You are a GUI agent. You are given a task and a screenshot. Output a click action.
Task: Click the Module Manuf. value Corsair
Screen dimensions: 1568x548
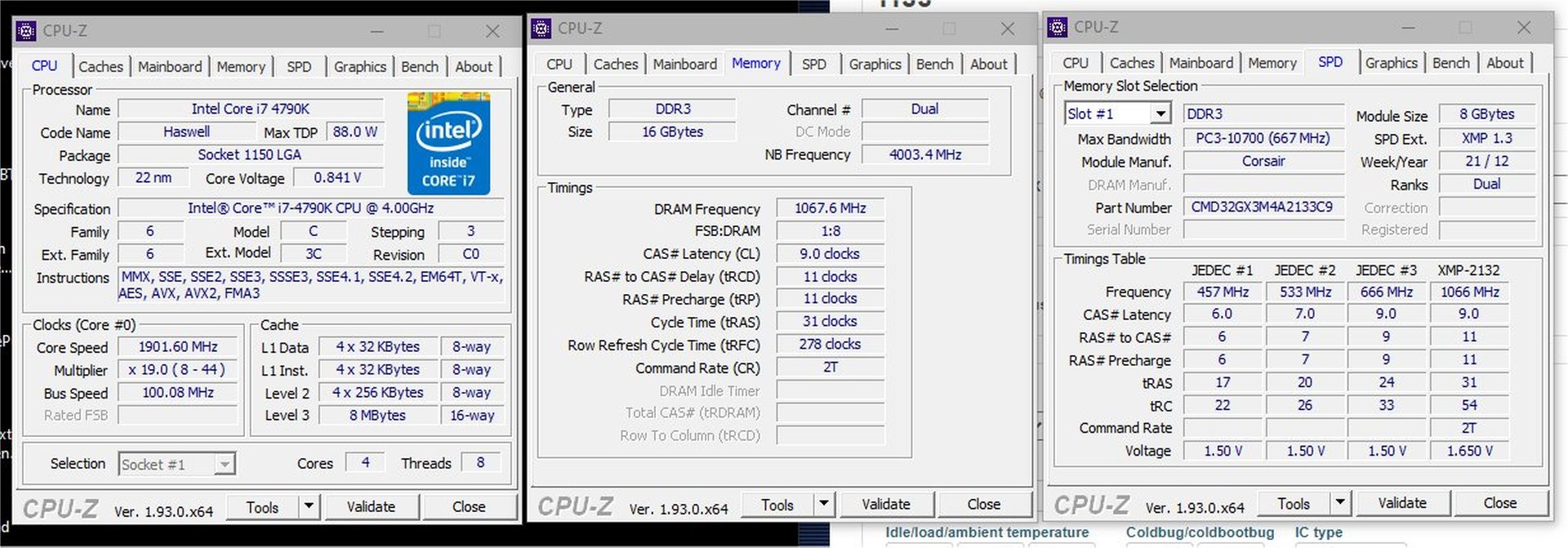[1263, 162]
